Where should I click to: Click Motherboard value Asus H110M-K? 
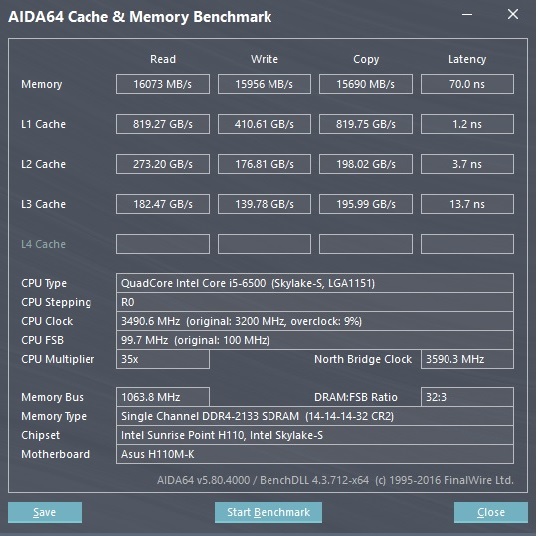315,454
